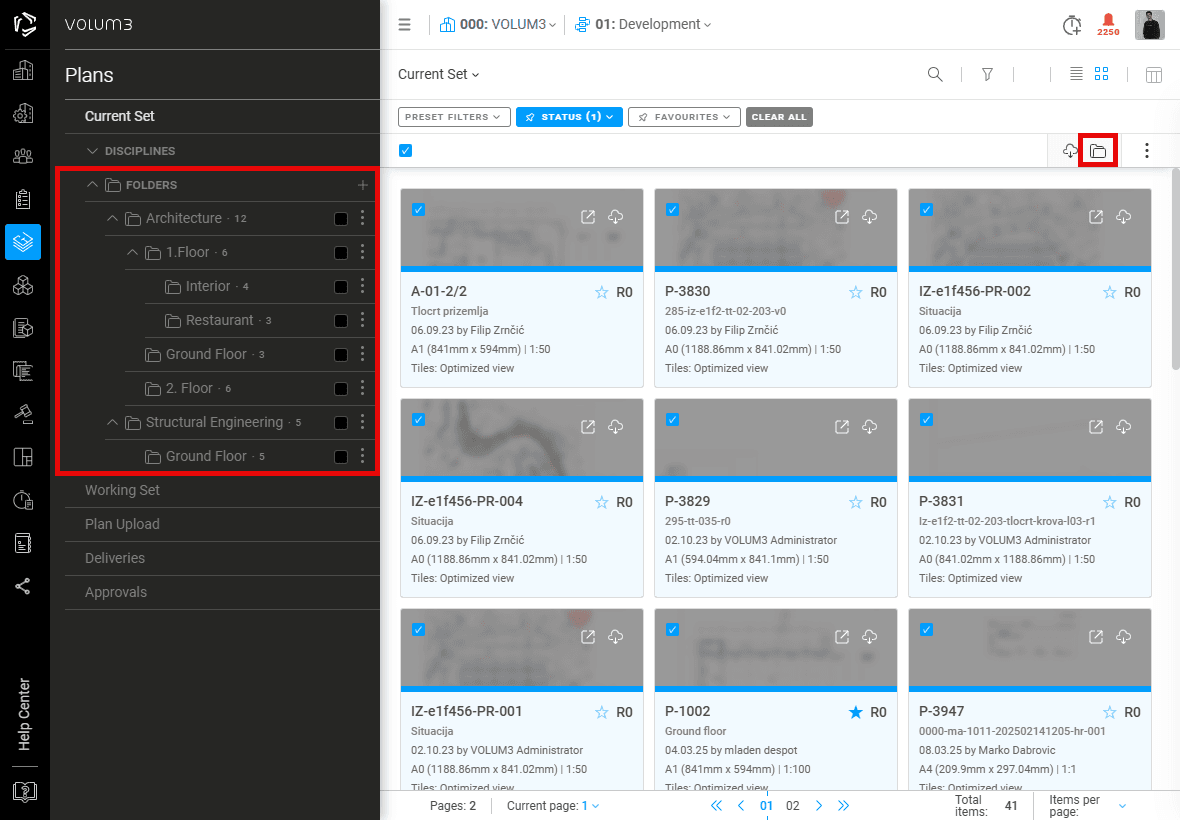Open plan IZ-e1f456-PR-002 in new window icon
The image size is (1180, 820).
click(x=1096, y=217)
